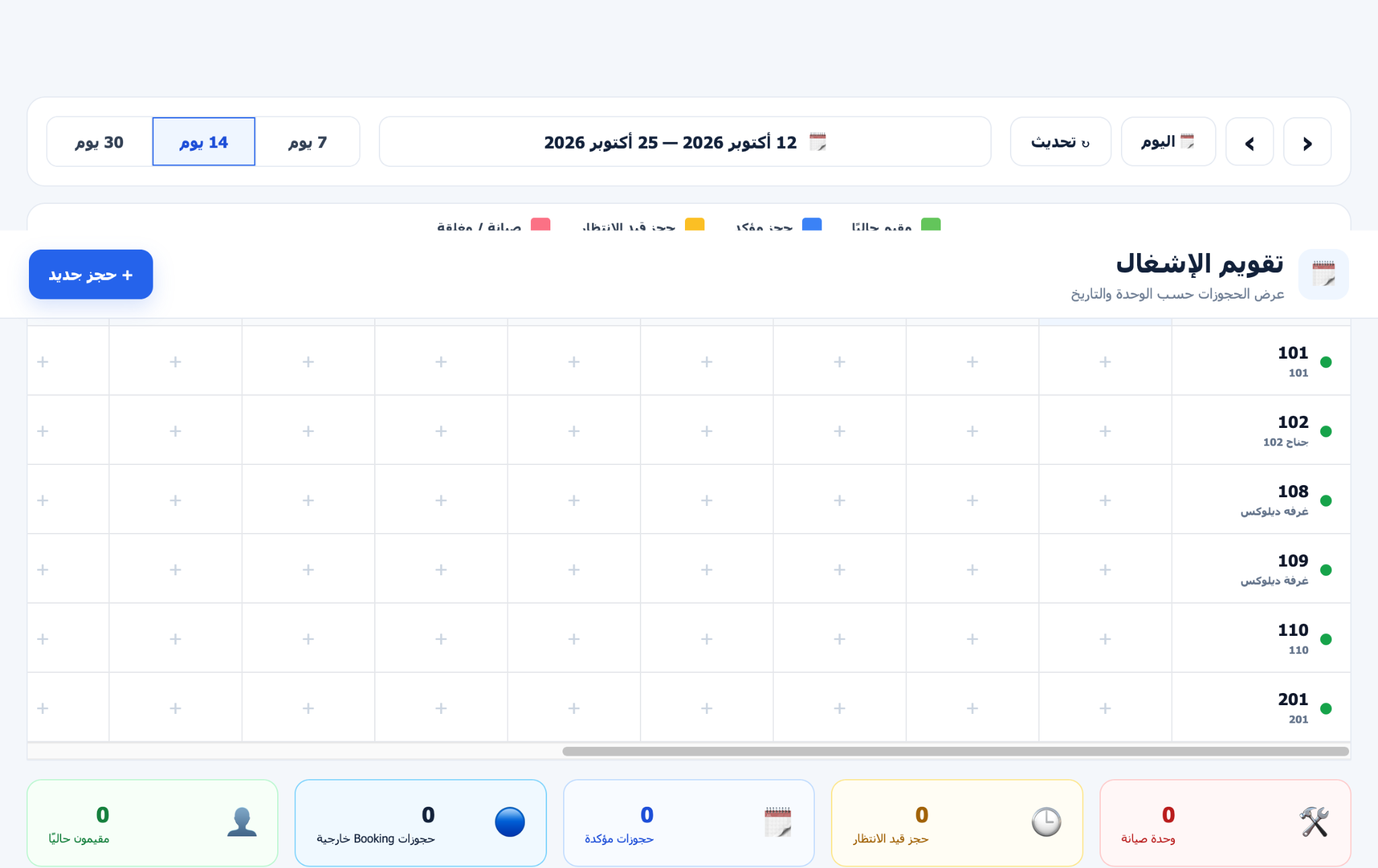Click the occupancy calendar header icon
The width and height of the screenshot is (1378, 868).
(x=1323, y=275)
